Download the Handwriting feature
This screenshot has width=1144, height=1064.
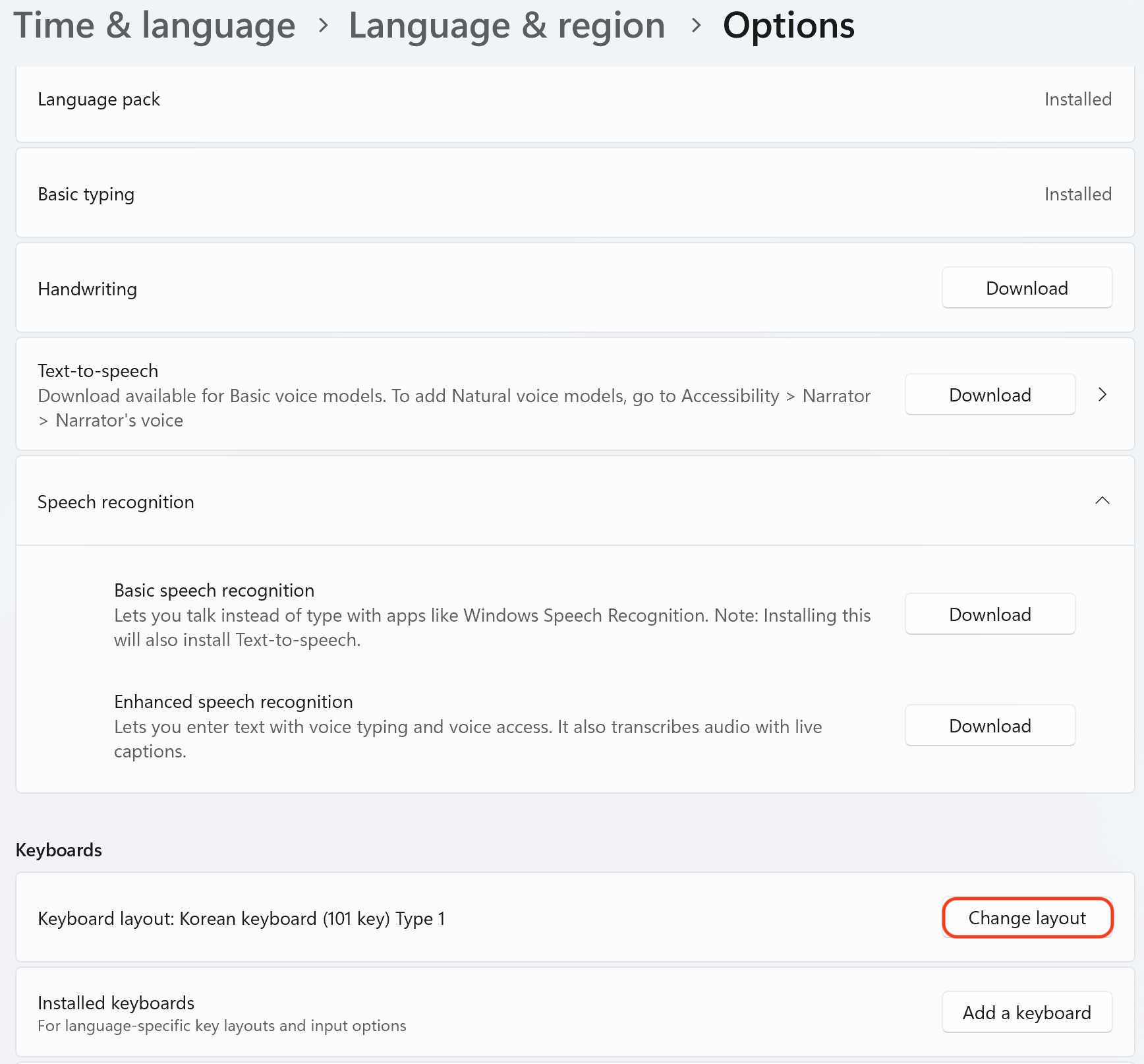pos(1026,288)
